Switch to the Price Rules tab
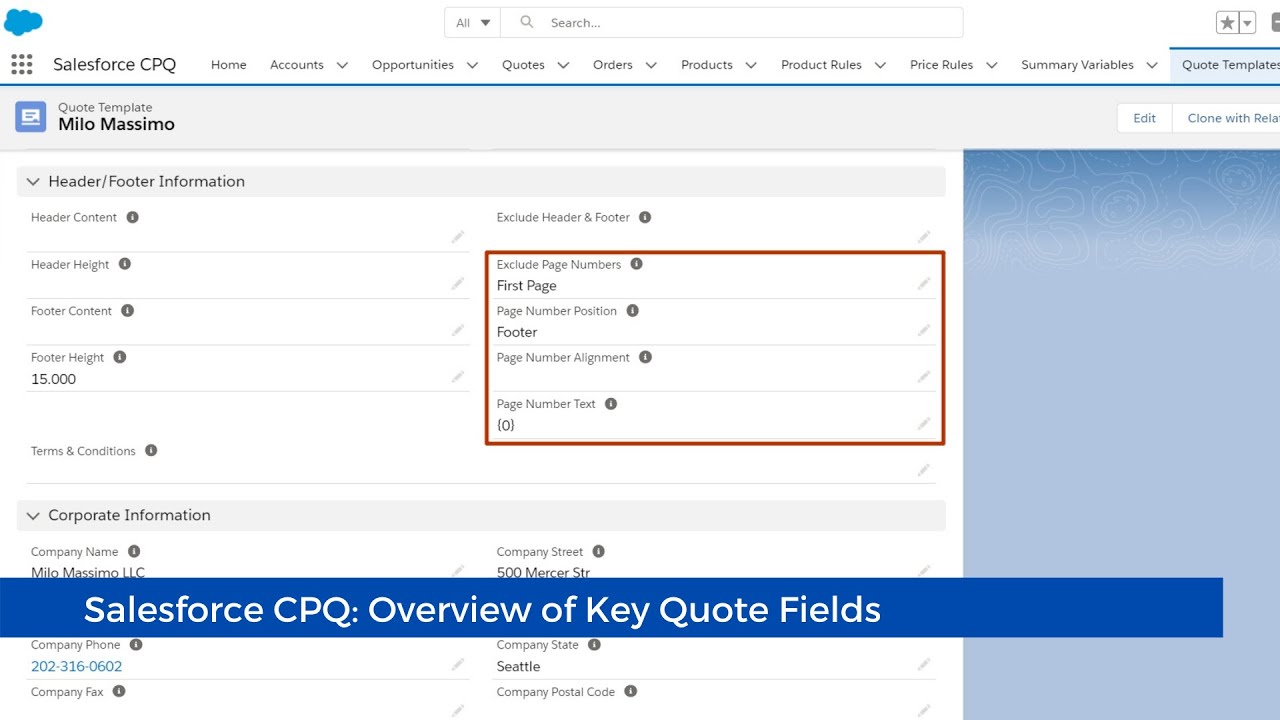The image size is (1280, 720). pyautogui.click(x=941, y=64)
